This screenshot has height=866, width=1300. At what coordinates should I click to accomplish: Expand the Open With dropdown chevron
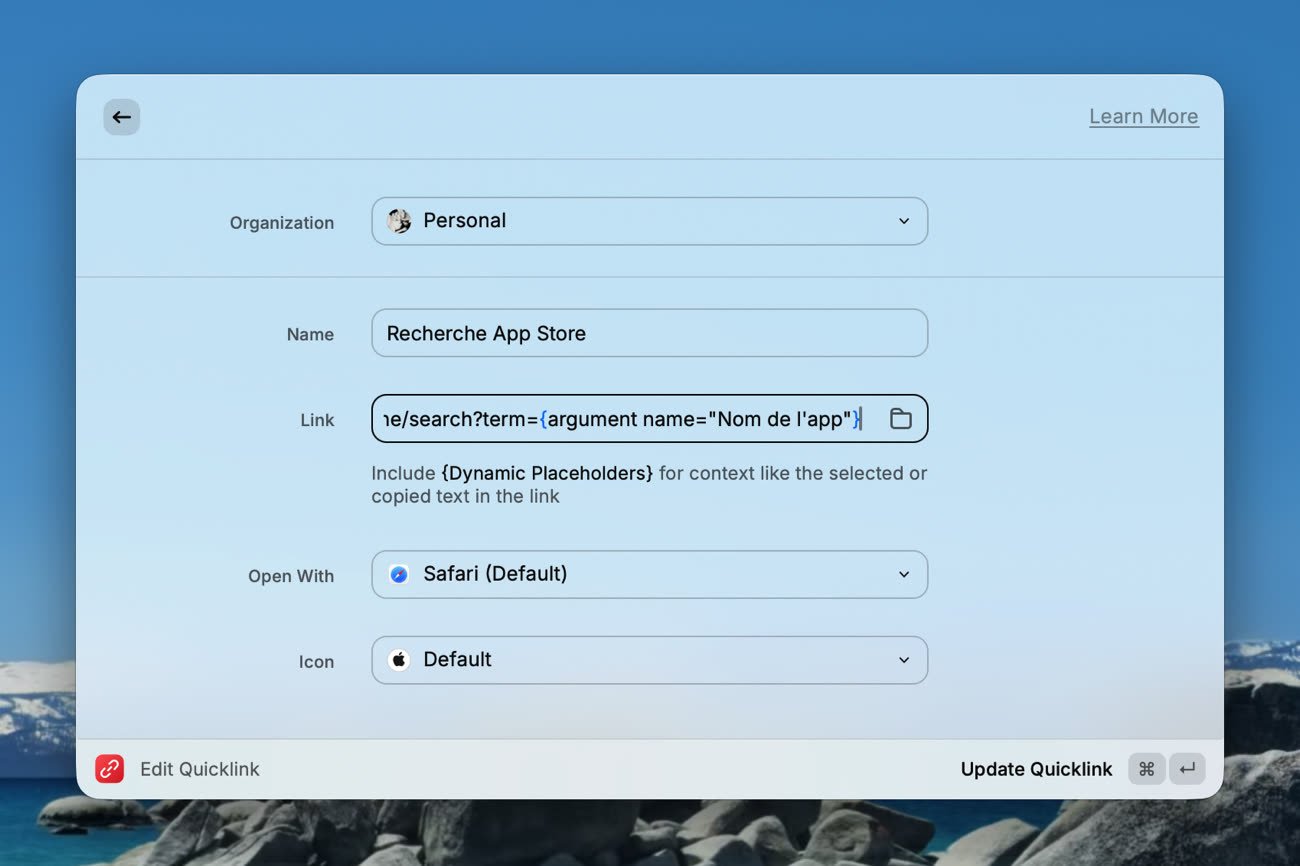[903, 574]
